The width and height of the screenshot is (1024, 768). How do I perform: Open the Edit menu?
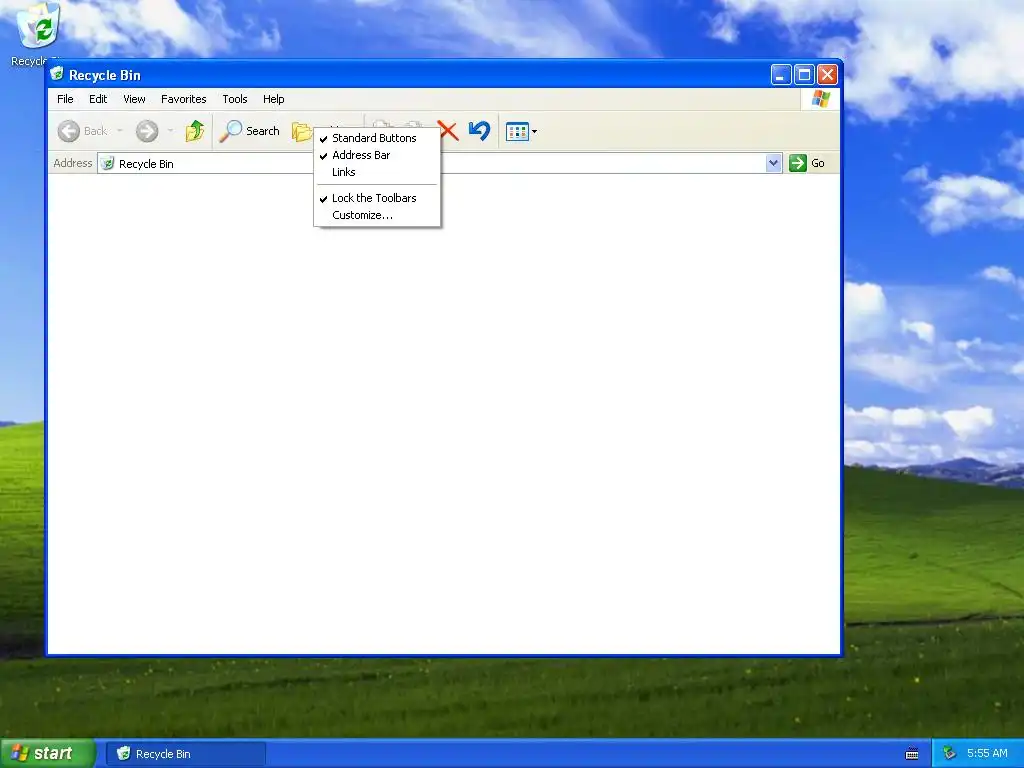click(98, 99)
